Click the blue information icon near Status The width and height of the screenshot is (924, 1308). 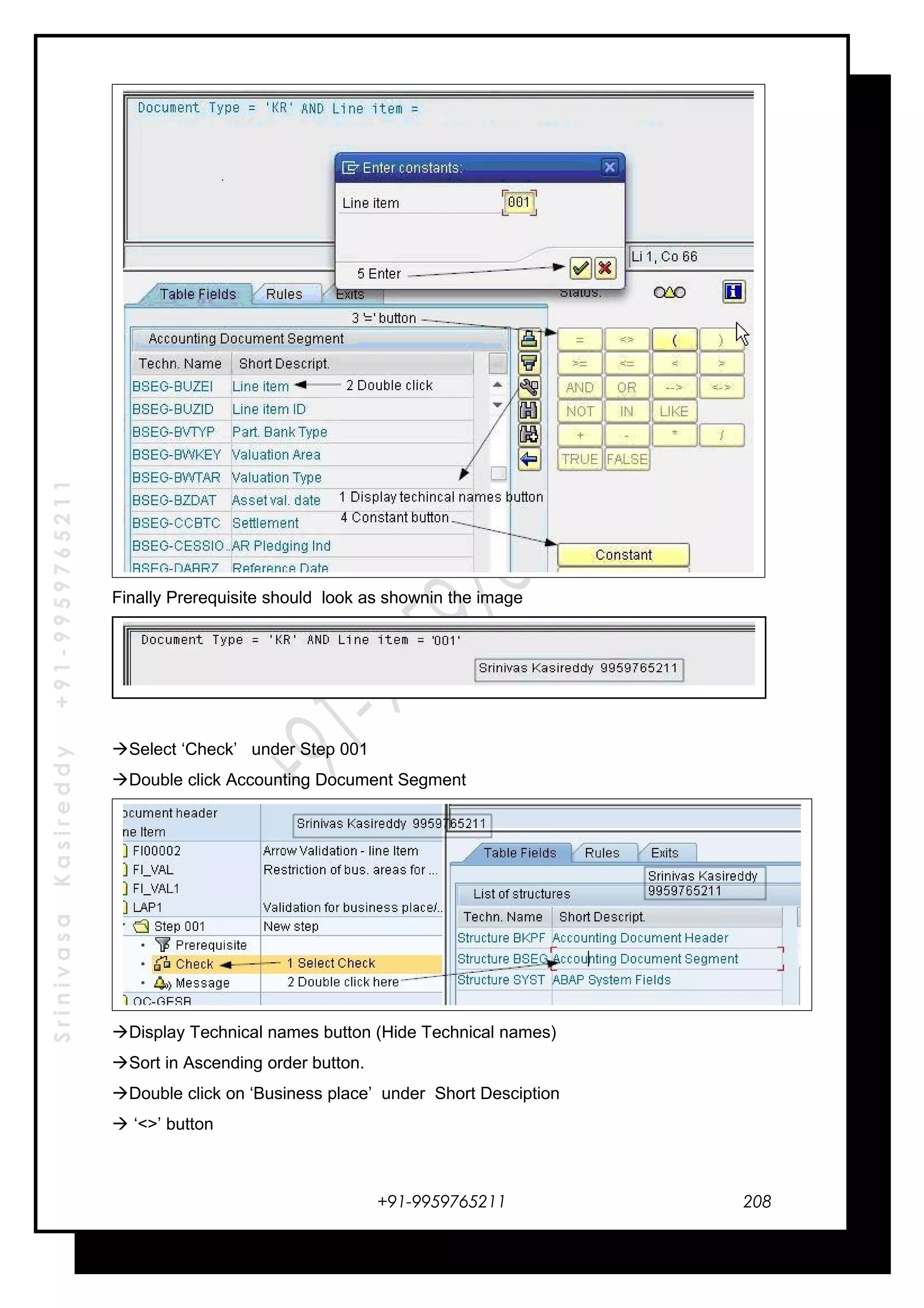click(x=734, y=292)
